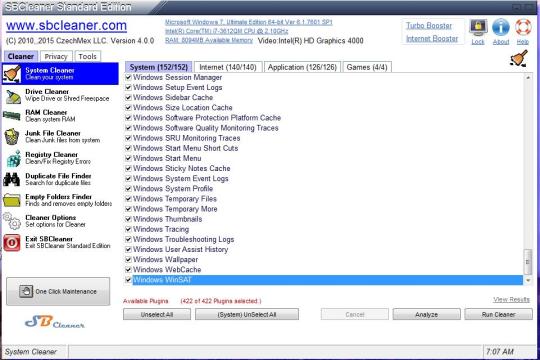Image resolution: width=540 pixels, height=360 pixels.
Task: Select the Windows Size Location Cache row
Action: (x=183, y=107)
